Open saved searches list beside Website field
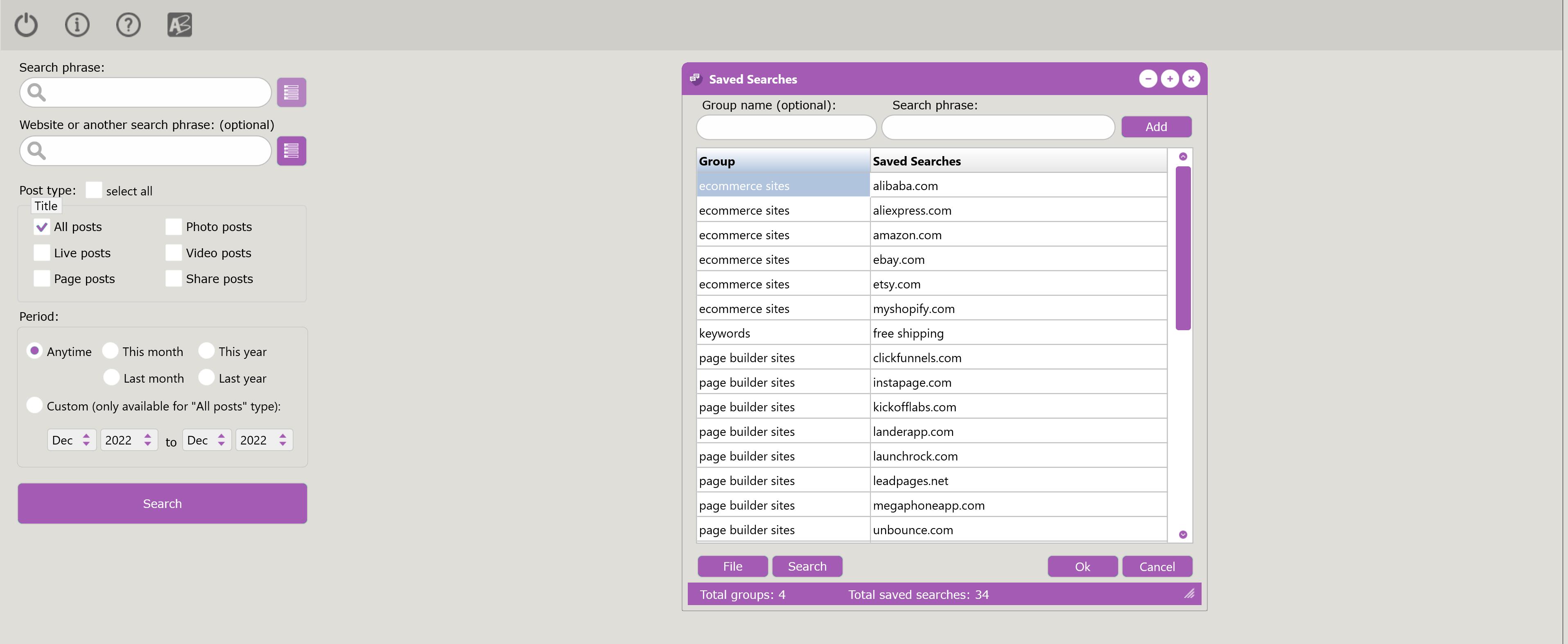 [291, 150]
